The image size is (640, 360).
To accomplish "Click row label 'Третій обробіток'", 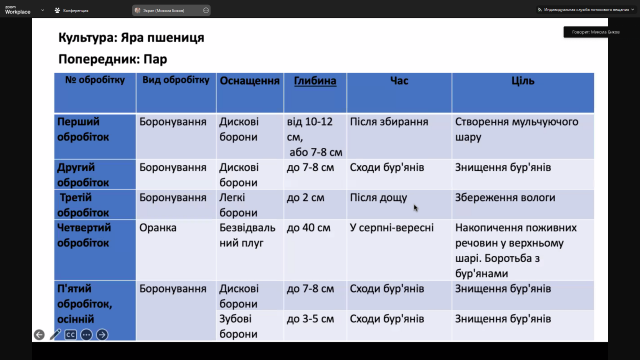I will [95, 204].
